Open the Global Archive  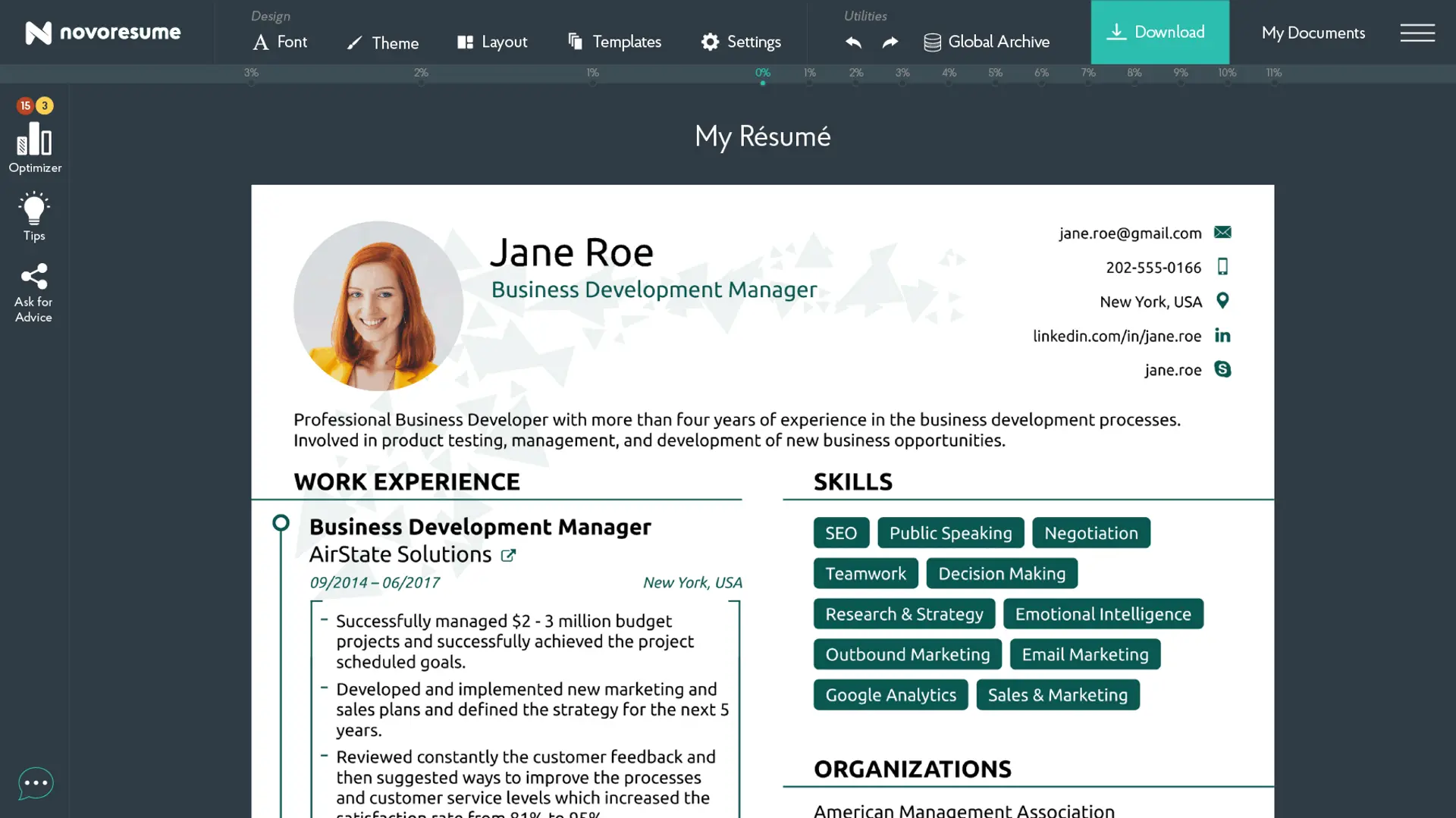point(987,42)
